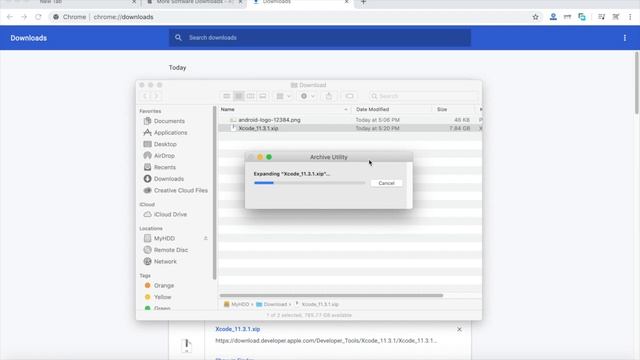This screenshot has width=640, height=360.
Task: Open Network in Finder sidebar
Action: click(x=165, y=261)
